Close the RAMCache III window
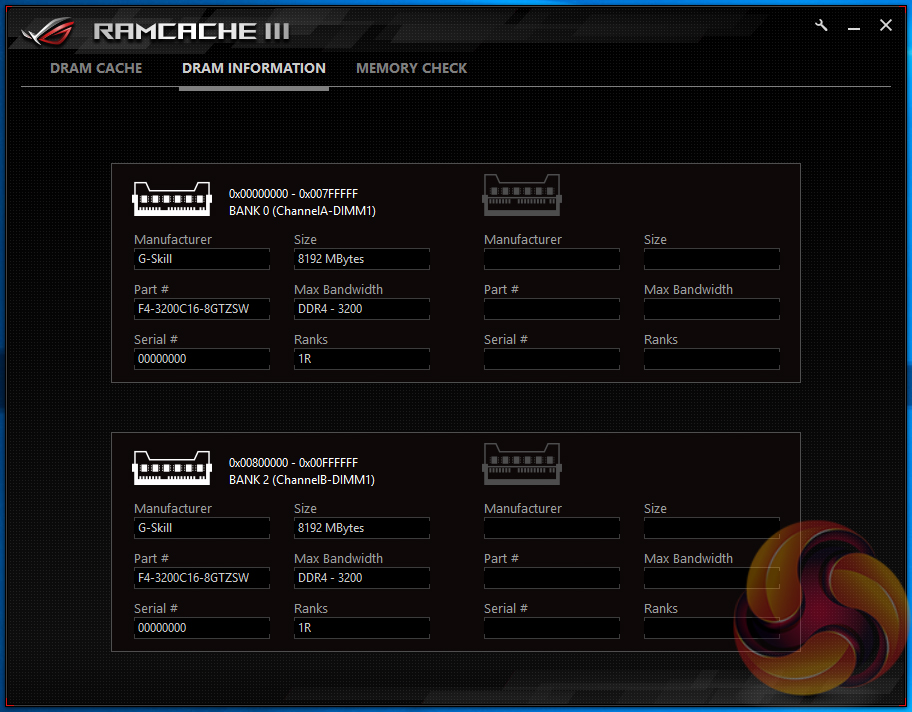912x712 pixels. pos(885,25)
